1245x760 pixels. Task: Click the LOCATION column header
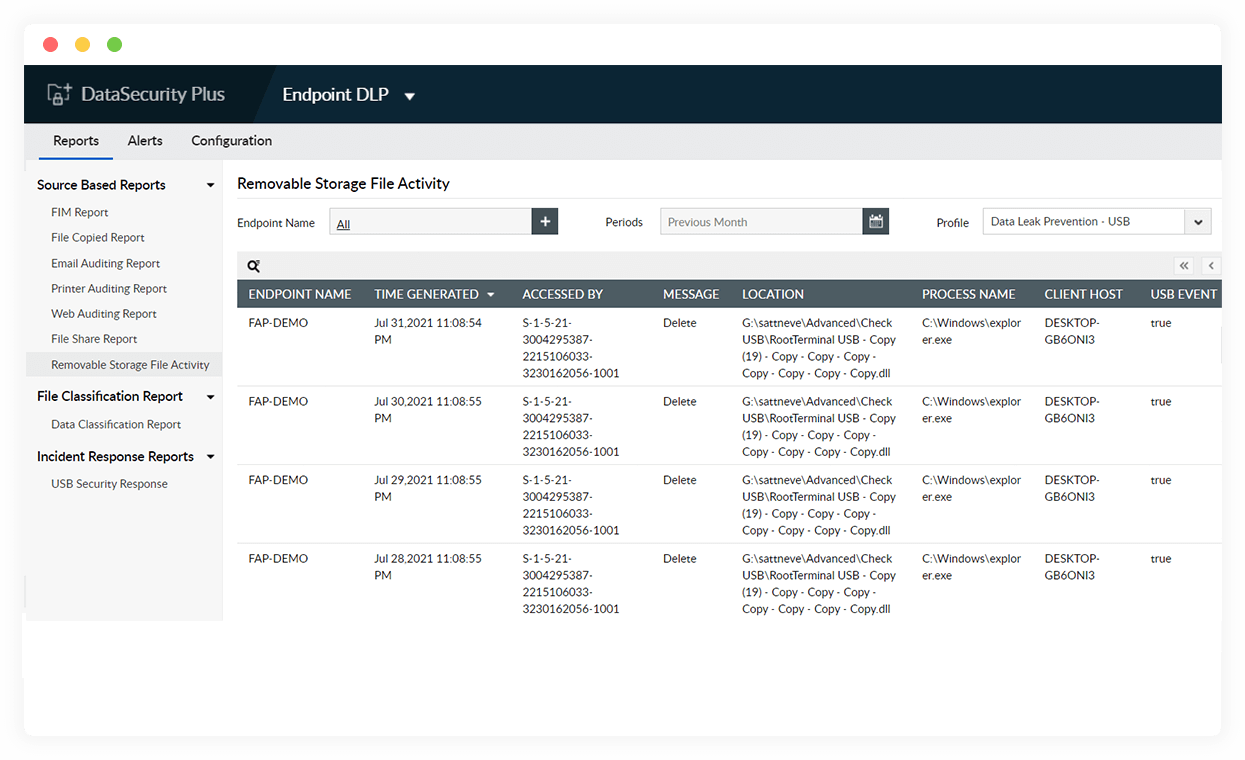[773, 294]
